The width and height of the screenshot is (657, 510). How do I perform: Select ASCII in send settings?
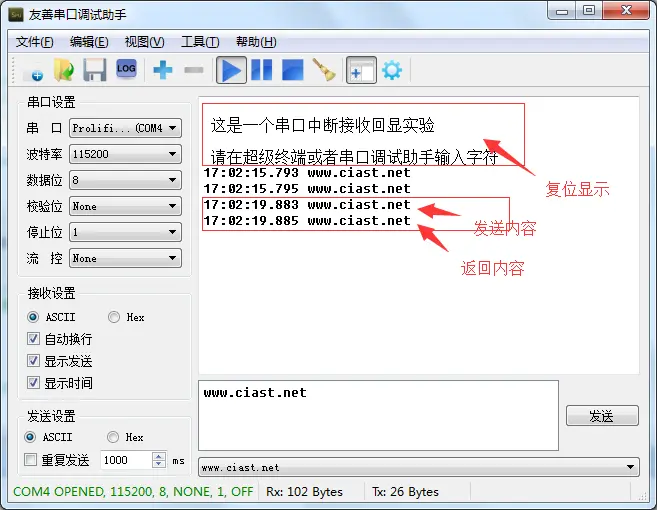coord(48,437)
